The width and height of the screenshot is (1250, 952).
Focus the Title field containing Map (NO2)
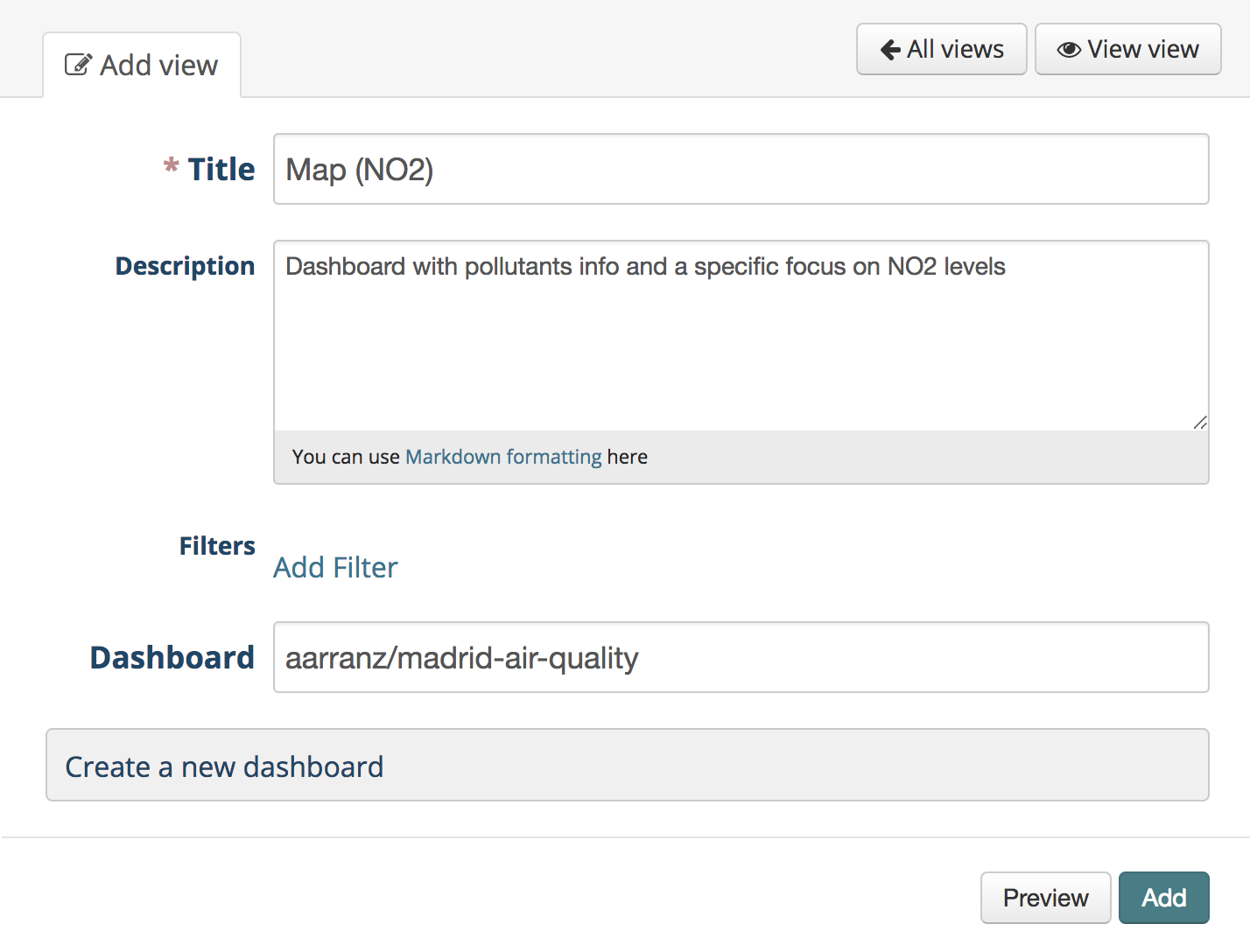click(x=741, y=169)
